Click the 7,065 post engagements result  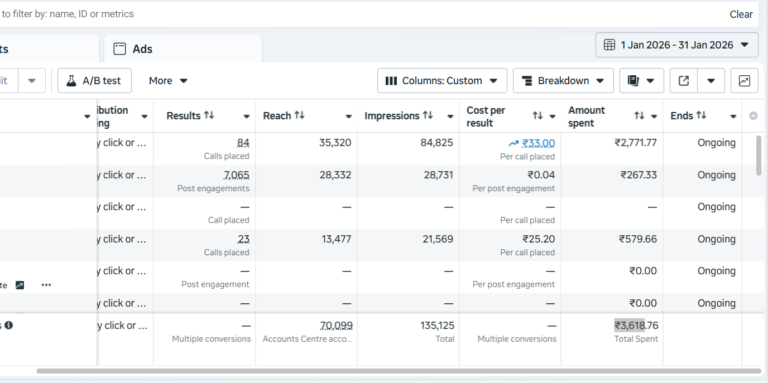237,175
